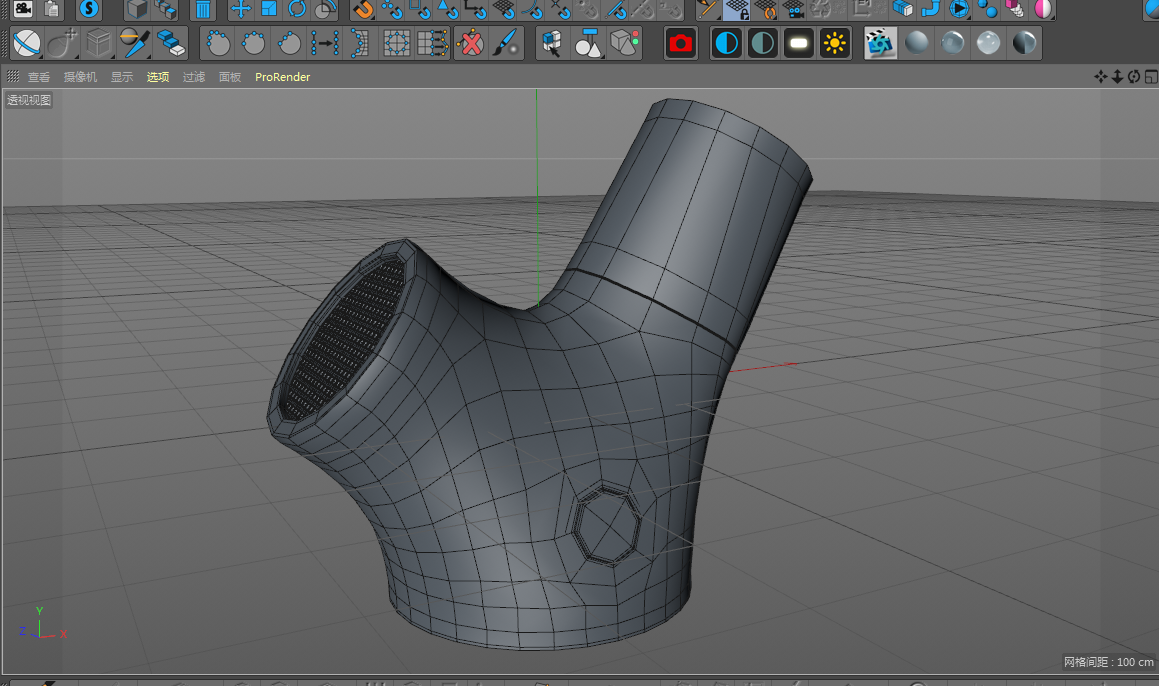Open the sphere with blue ring dropdown
The width and height of the screenshot is (1159, 686).
[27, 44]
